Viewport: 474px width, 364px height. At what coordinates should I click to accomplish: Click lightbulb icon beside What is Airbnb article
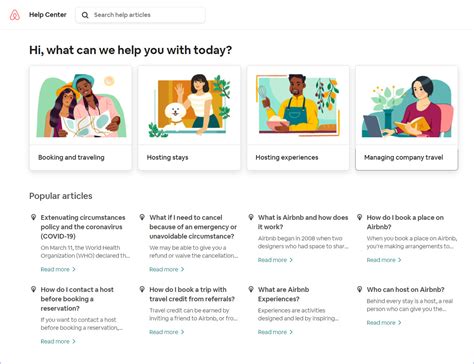[x=251, y=217]
